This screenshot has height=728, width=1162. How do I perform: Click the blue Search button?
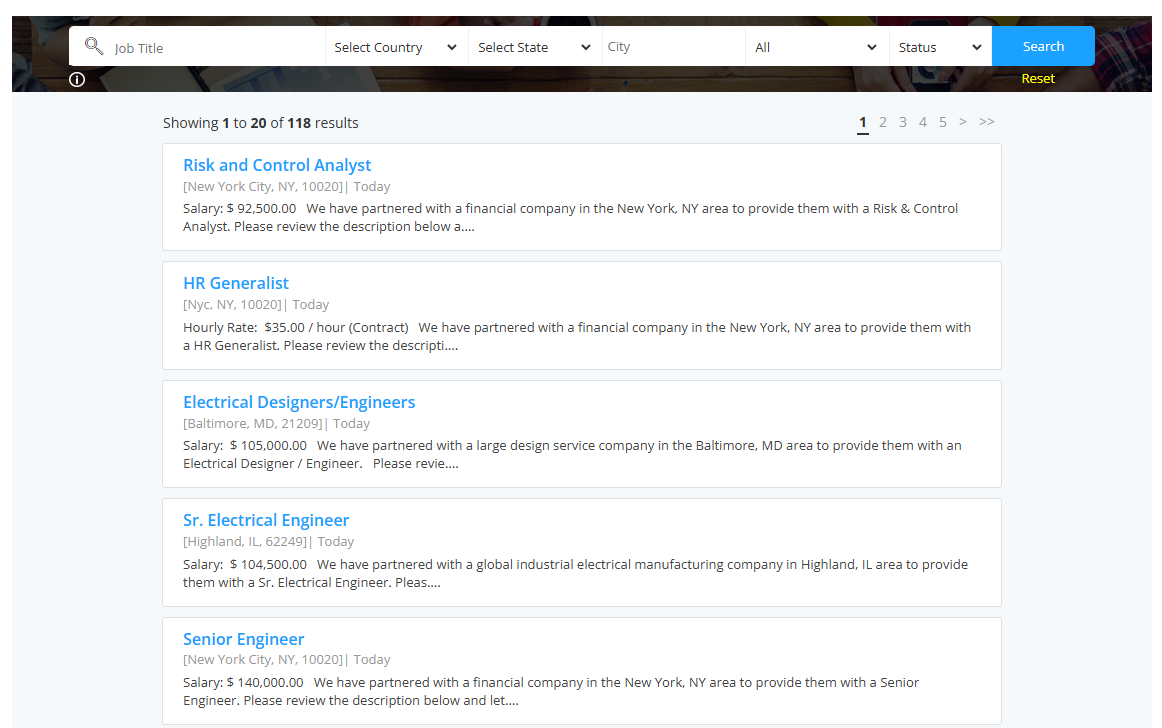1043,46
